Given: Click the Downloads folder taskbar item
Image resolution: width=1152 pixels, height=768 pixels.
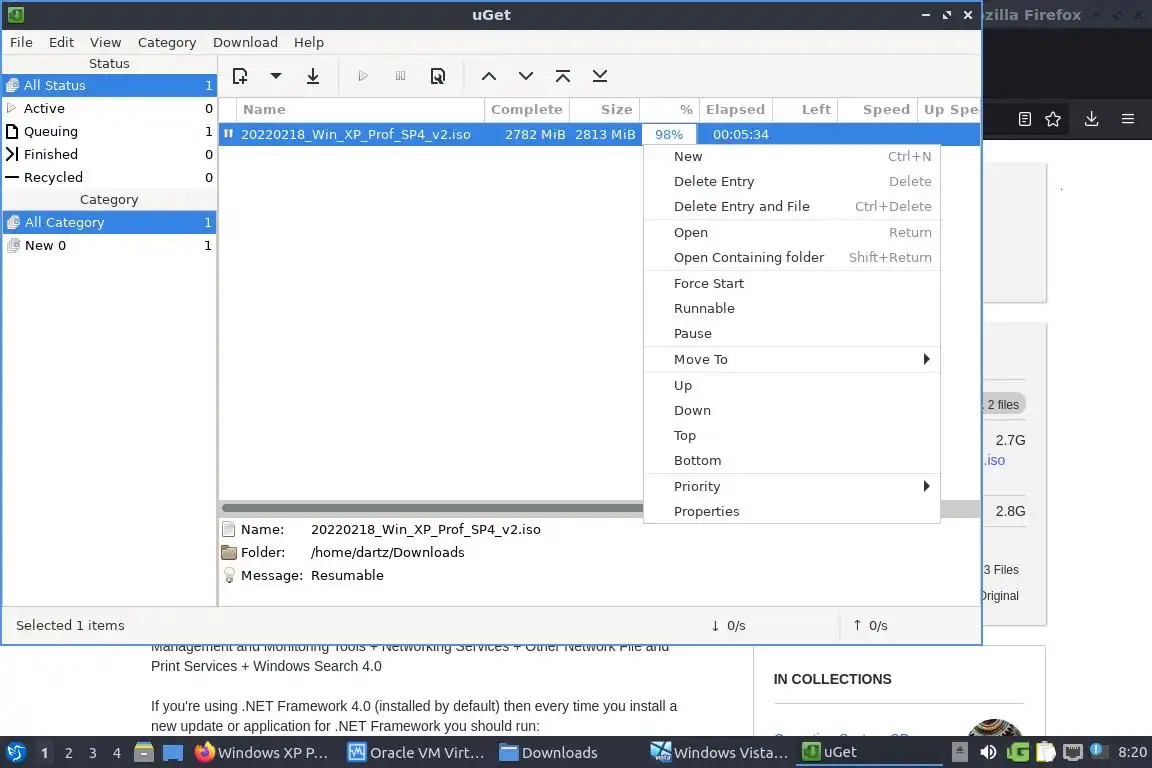Looking at the screenshot, I should pos(548,753).
